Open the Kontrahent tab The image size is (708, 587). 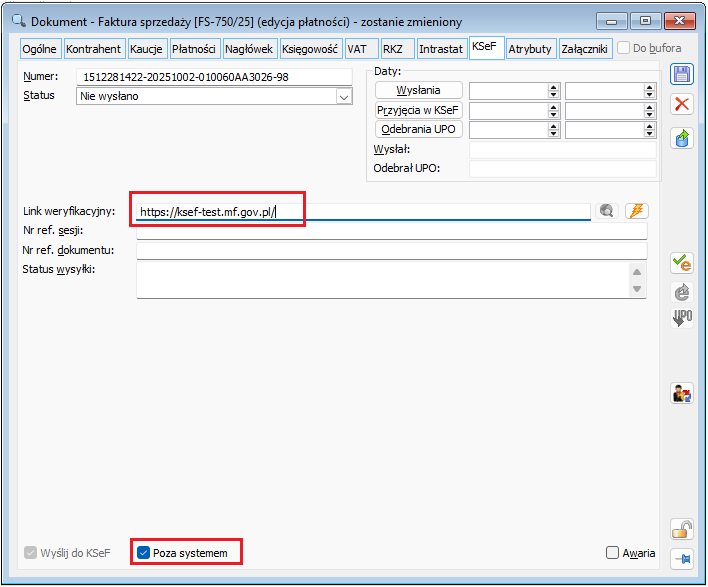pyautogui.click(x=93, y=49)
